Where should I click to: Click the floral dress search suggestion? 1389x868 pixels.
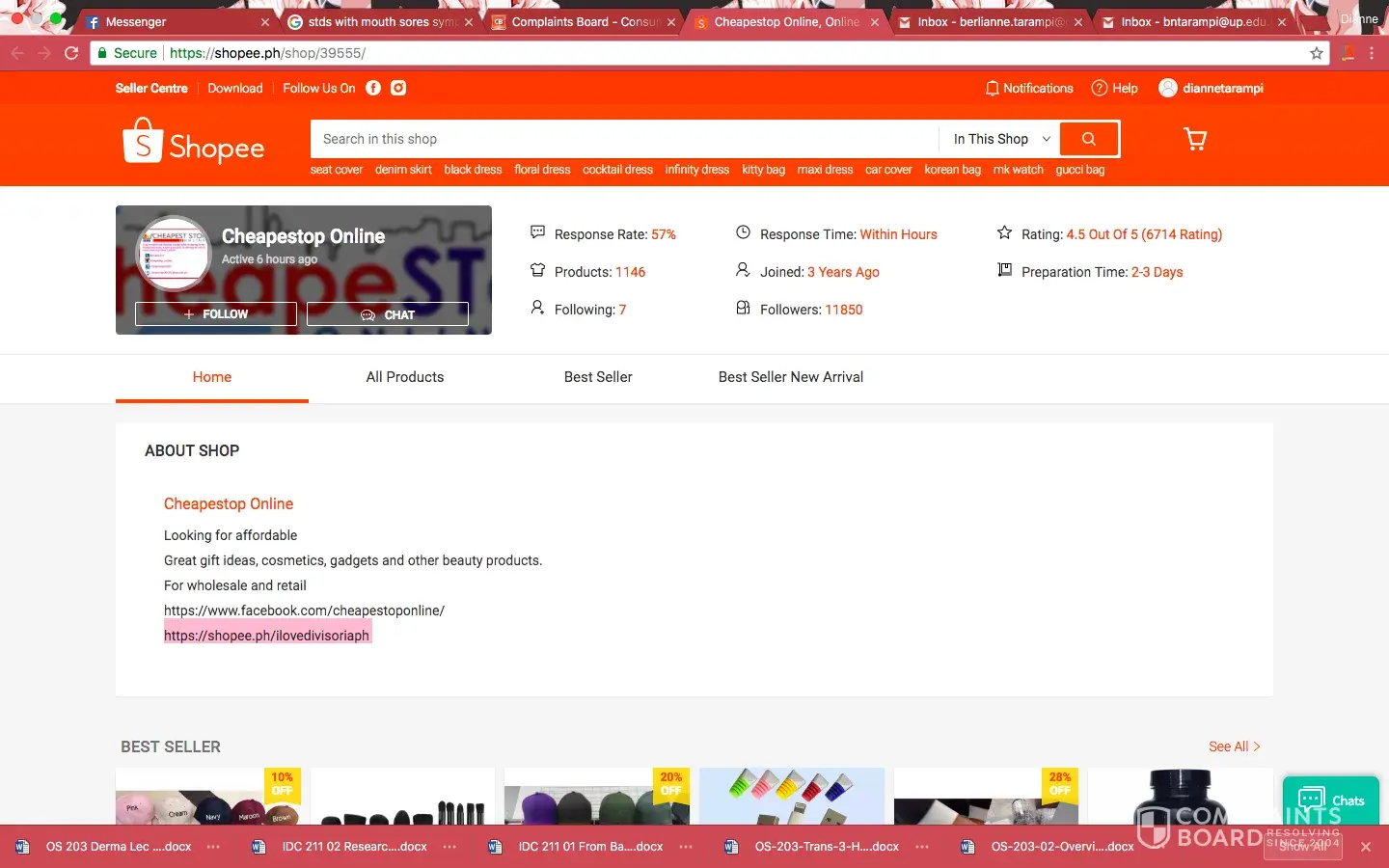click(x=542, y=170)
